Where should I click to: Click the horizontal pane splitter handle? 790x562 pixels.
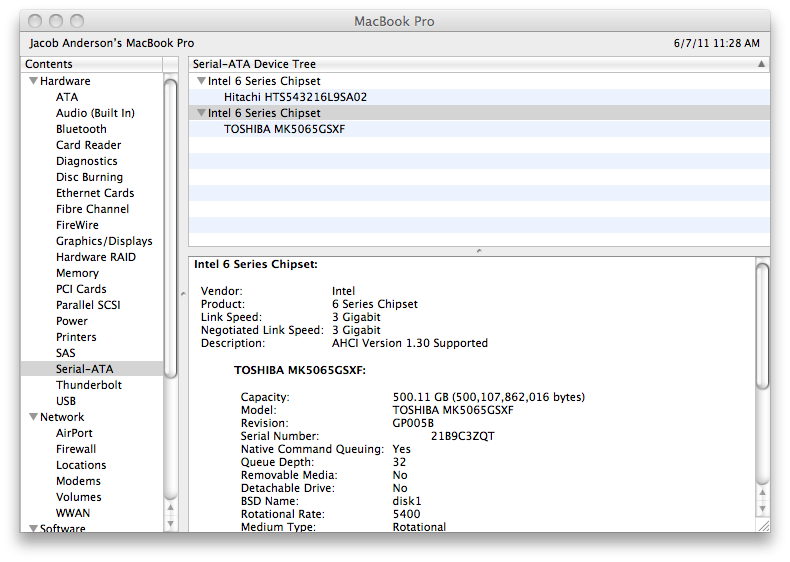(479, 251)
